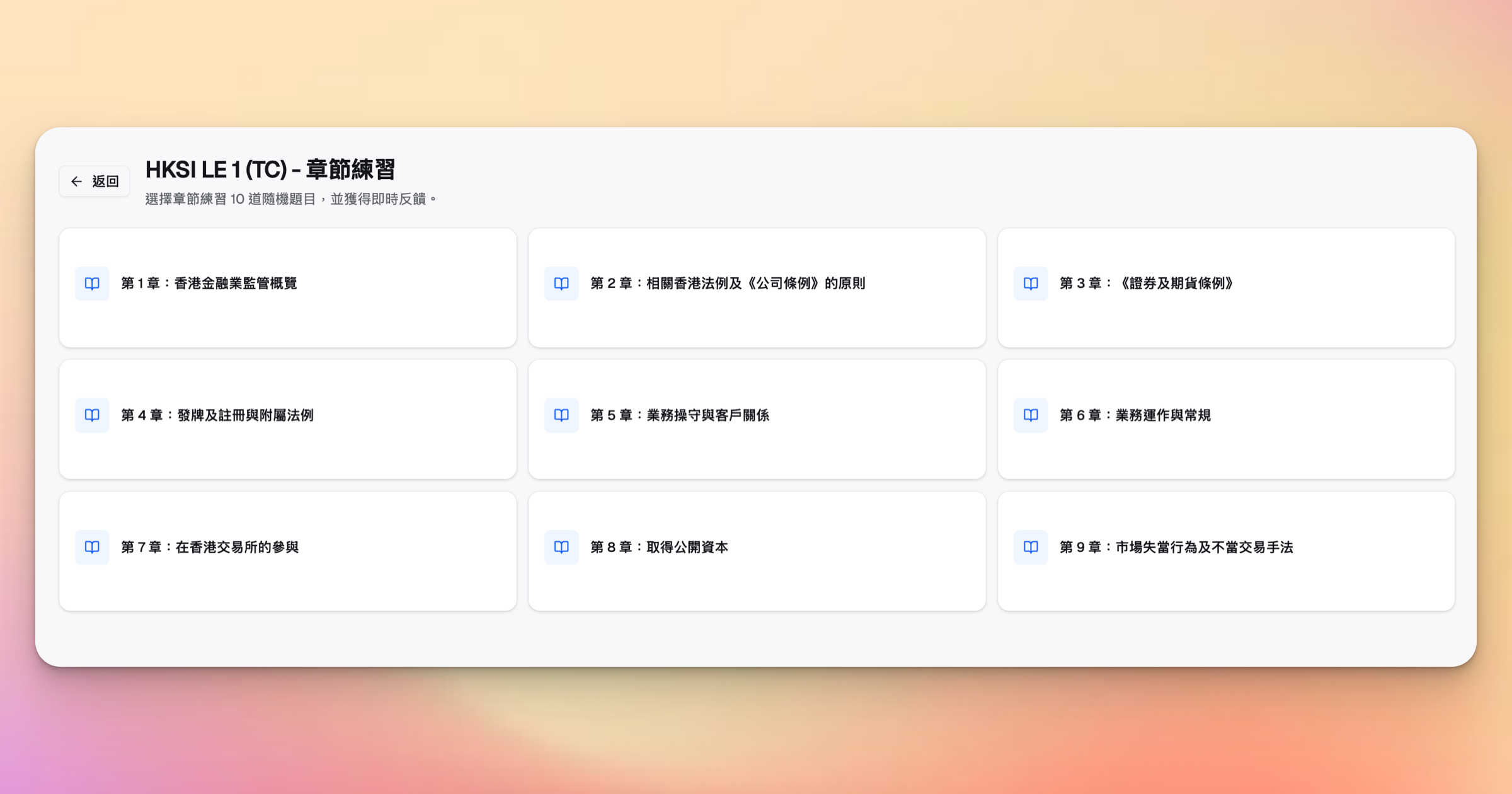Start 第 5 章：業務操守與客戶關係 practice
Image resolution: width=1512 pixels, height=794 pixels.
(x=757, y=420)
